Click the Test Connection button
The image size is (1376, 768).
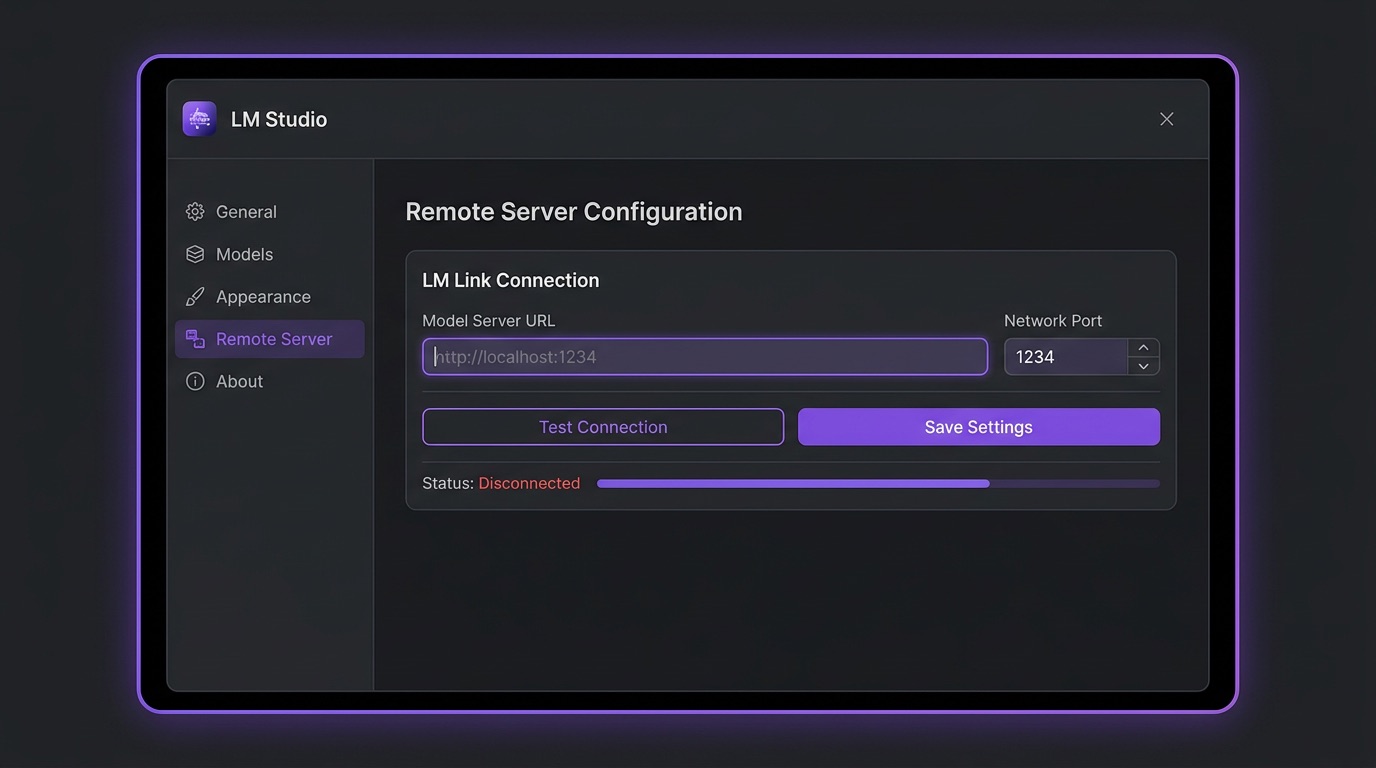tap(603, 427)
